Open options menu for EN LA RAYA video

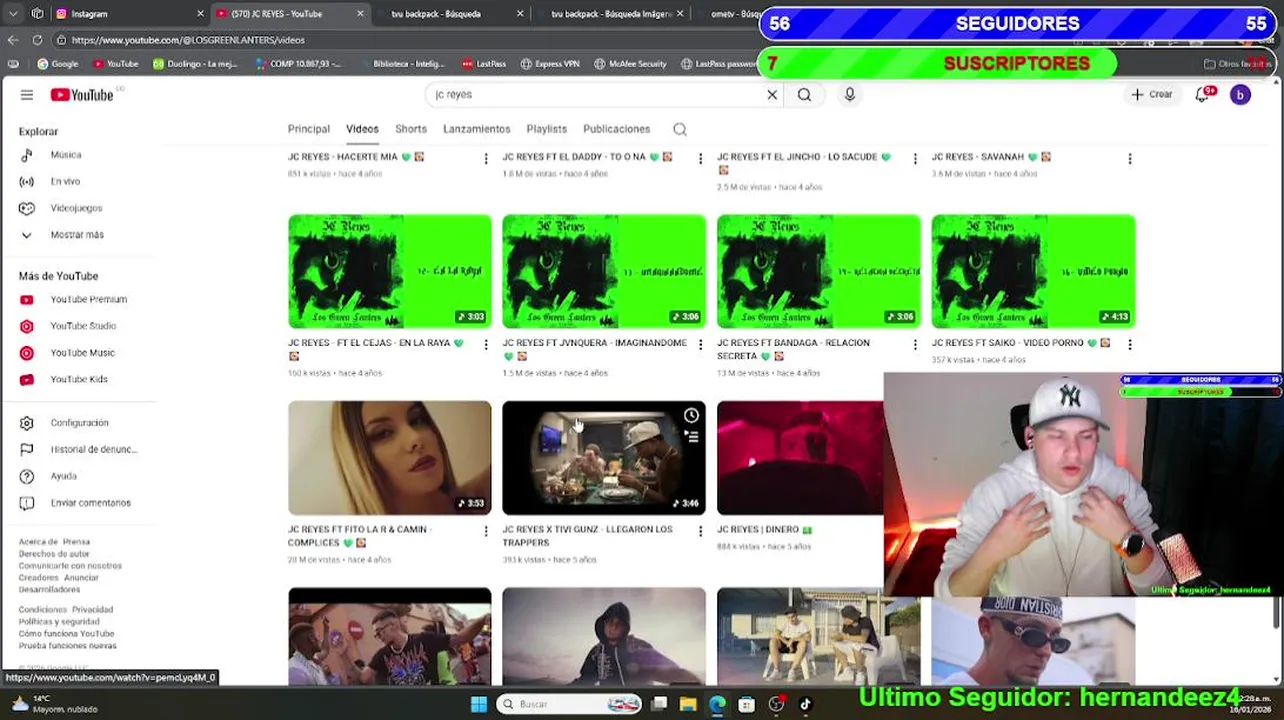(x=486, y=344)
